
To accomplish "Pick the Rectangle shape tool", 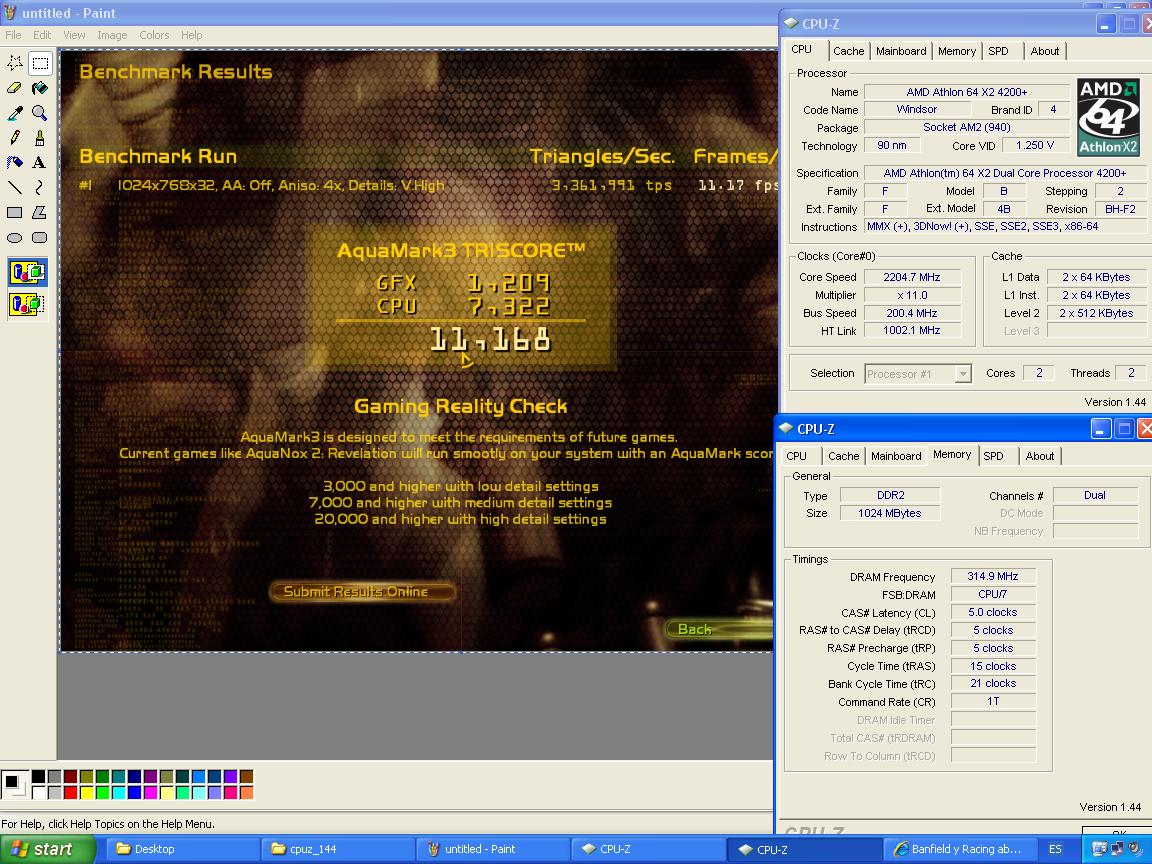I will tap(15, 212).
